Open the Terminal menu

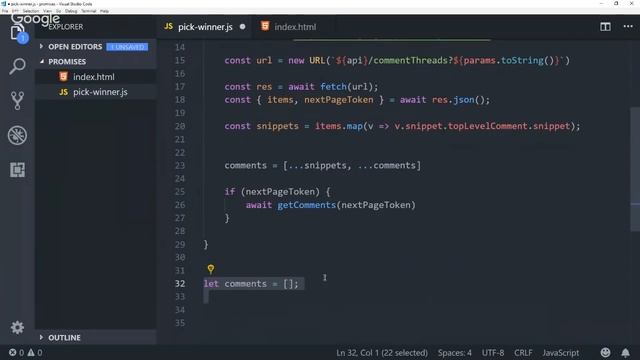coord(89,11)
